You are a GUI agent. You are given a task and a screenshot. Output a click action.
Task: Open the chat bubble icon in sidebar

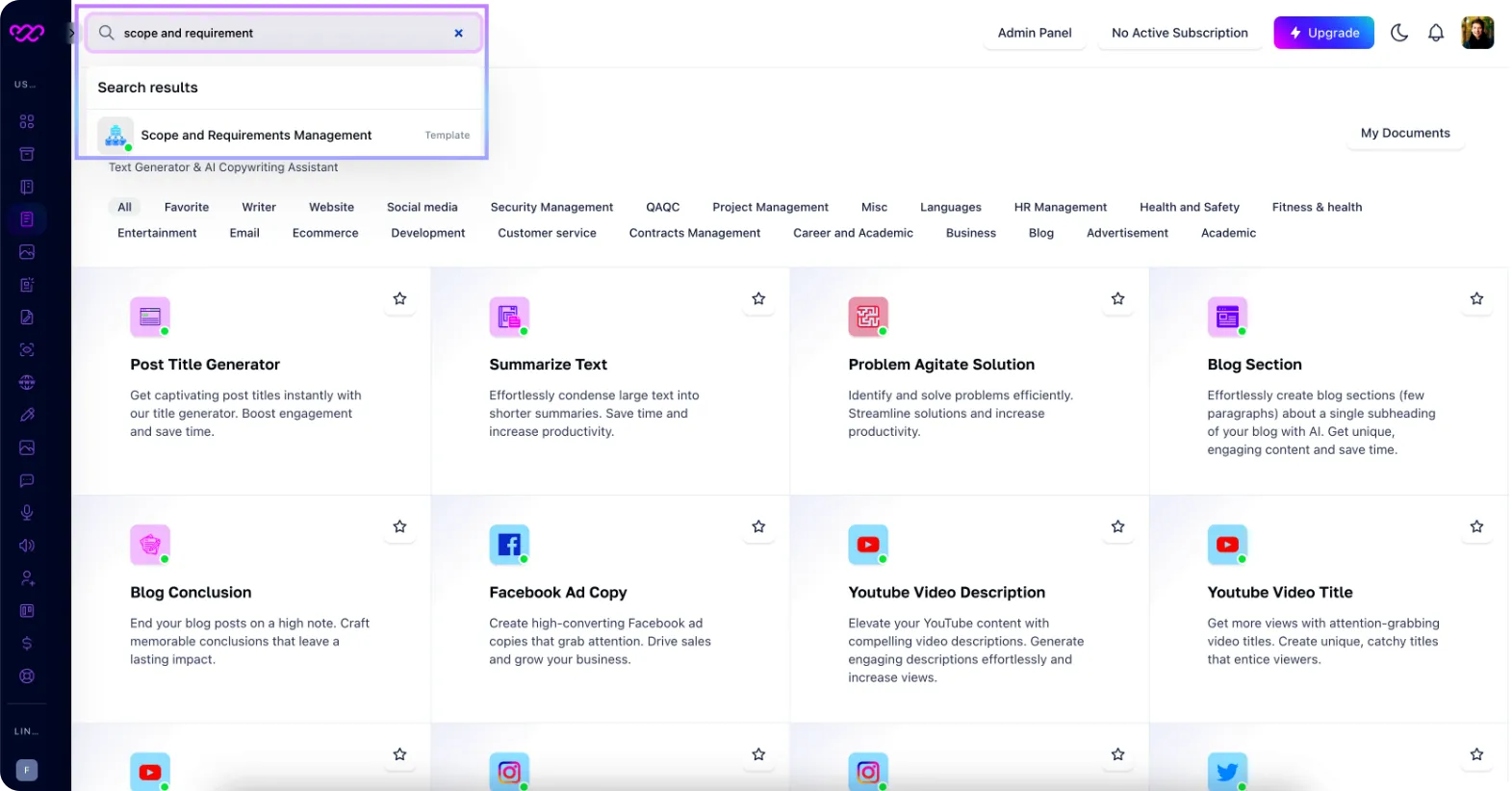pos(27,480)
